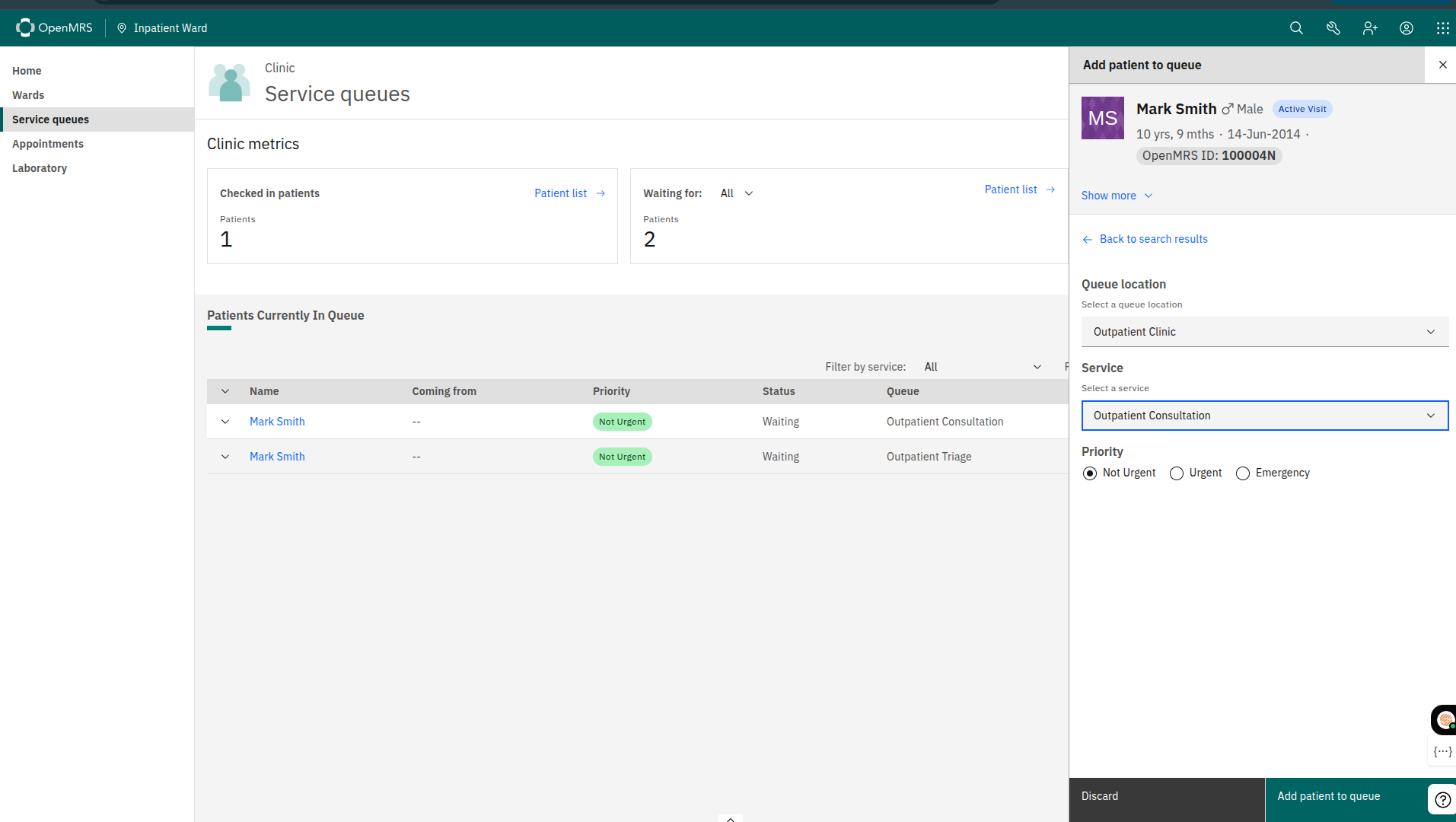The height and width of the screenshot is (822, 1456).
Task: Expand the Outpatient Consultation queue row
Action: (x=225, y=422)
